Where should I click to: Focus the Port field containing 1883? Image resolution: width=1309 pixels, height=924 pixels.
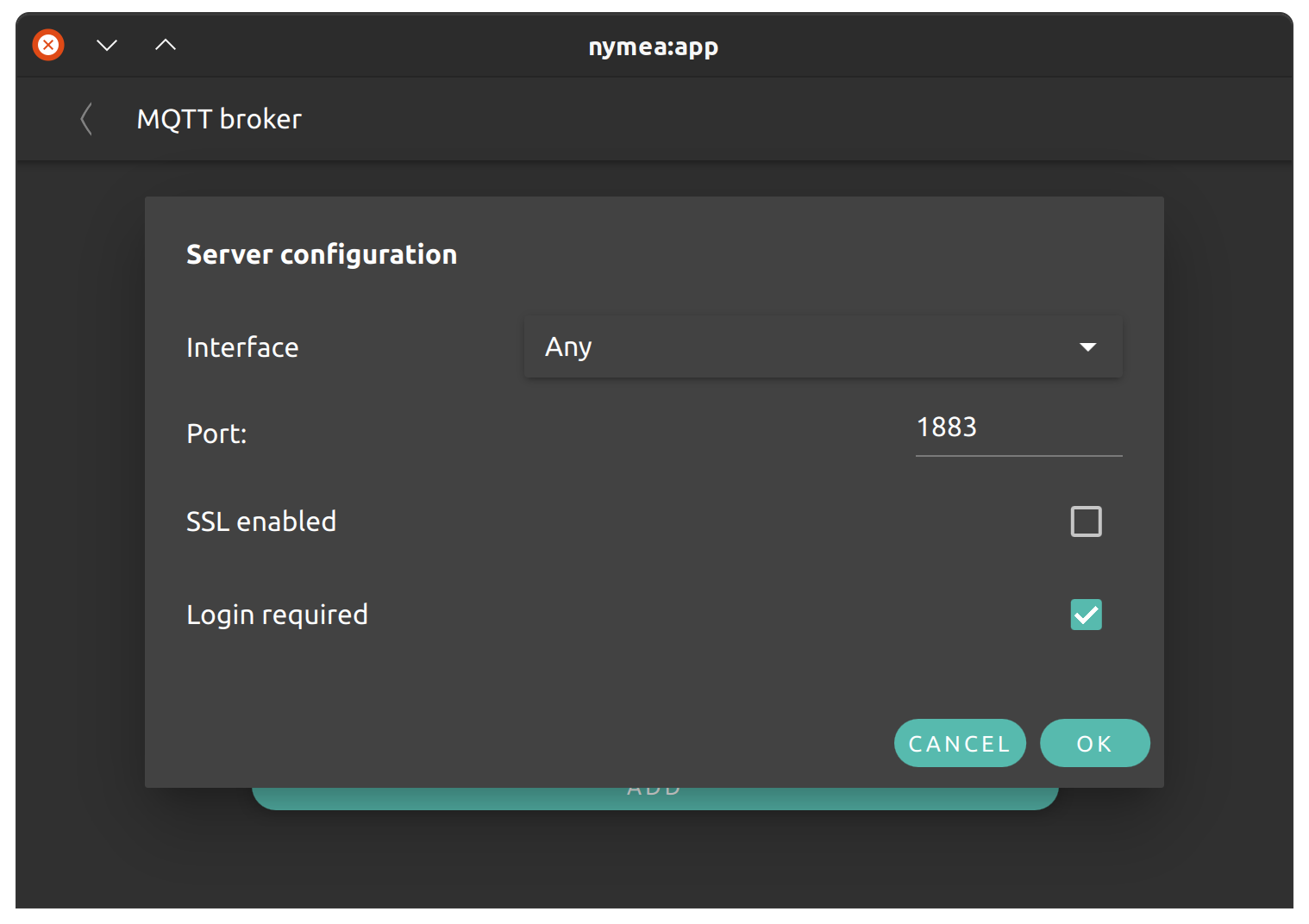coord(1018,428)
